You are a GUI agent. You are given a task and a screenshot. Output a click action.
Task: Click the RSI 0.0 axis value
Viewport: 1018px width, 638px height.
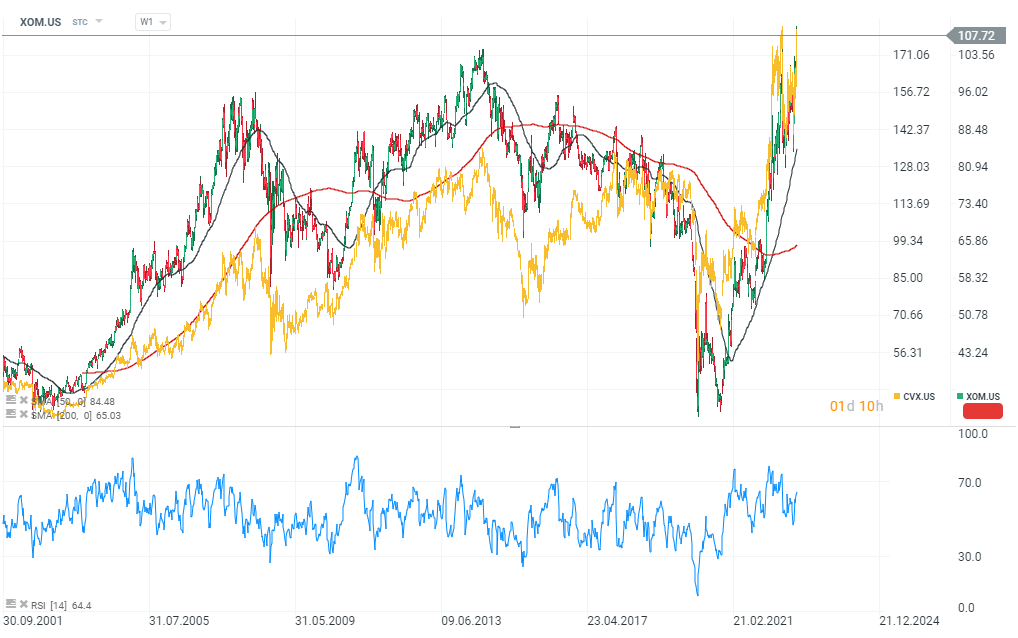click(x=967, y=608)
